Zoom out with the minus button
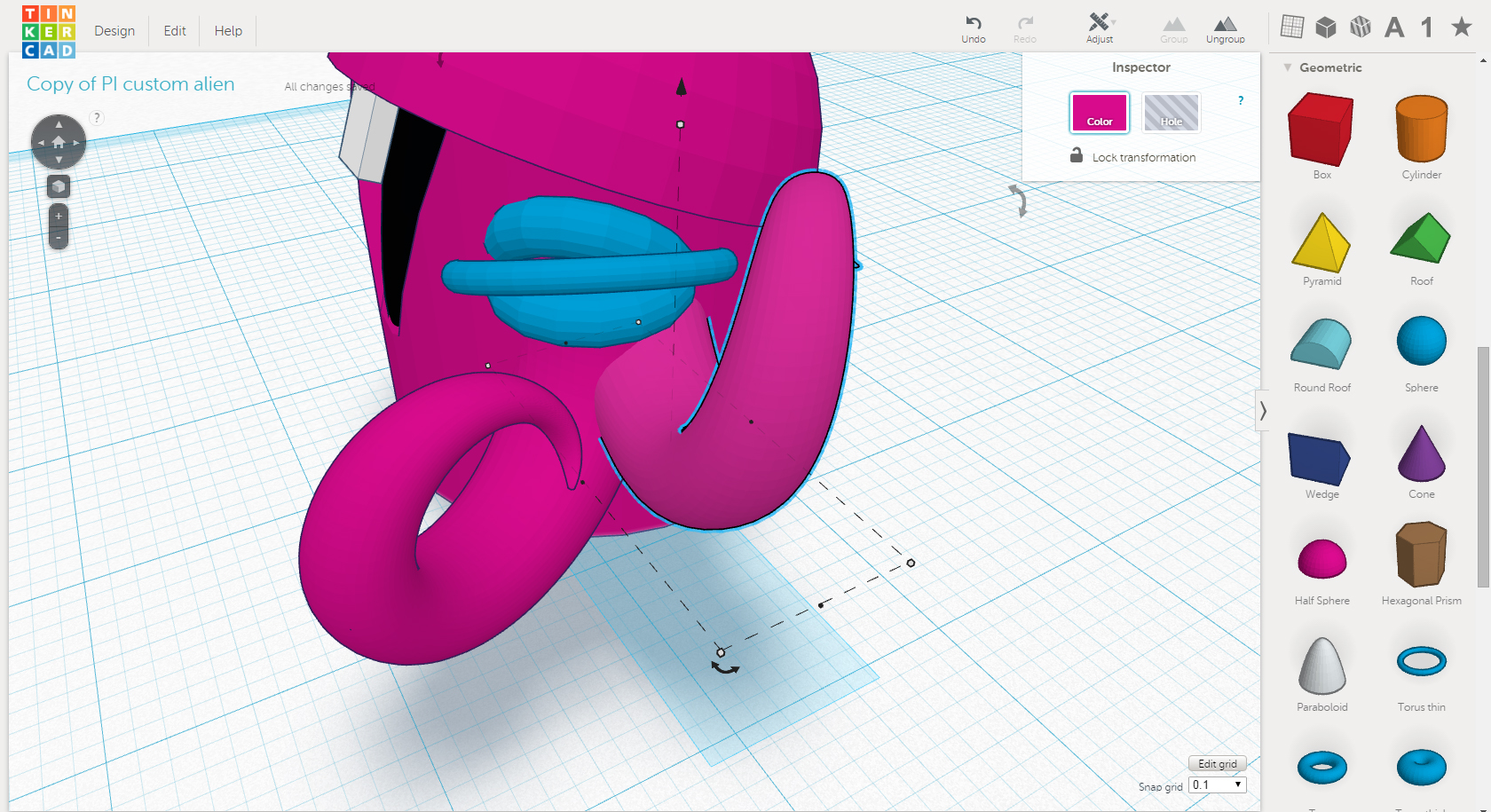The height and width of the screenshot is (812, 1491). tap(59, 238)
